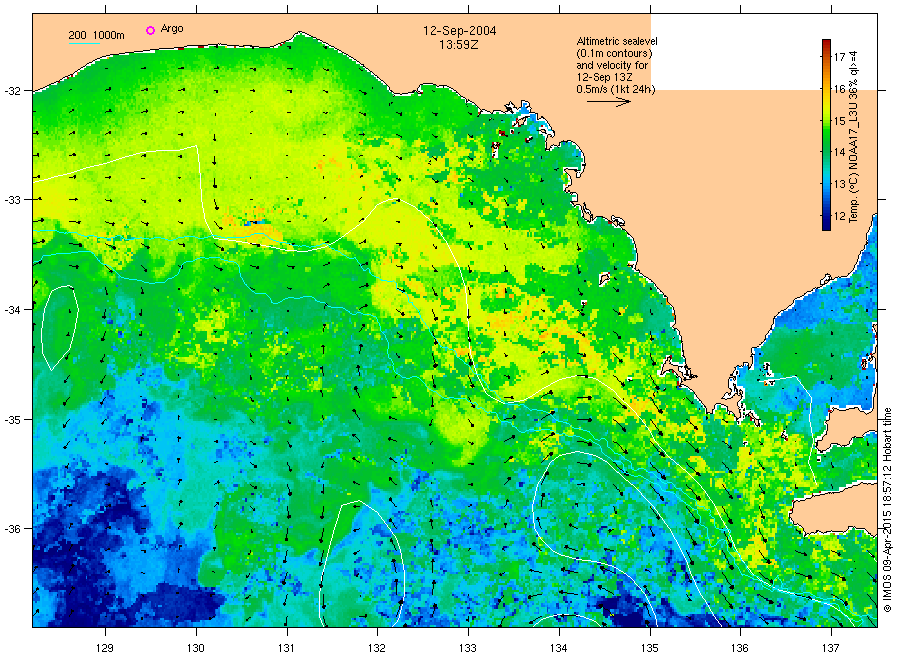Click latitude label '-33'
Screen dimensions: 900x660
click(x=11, y=200)
